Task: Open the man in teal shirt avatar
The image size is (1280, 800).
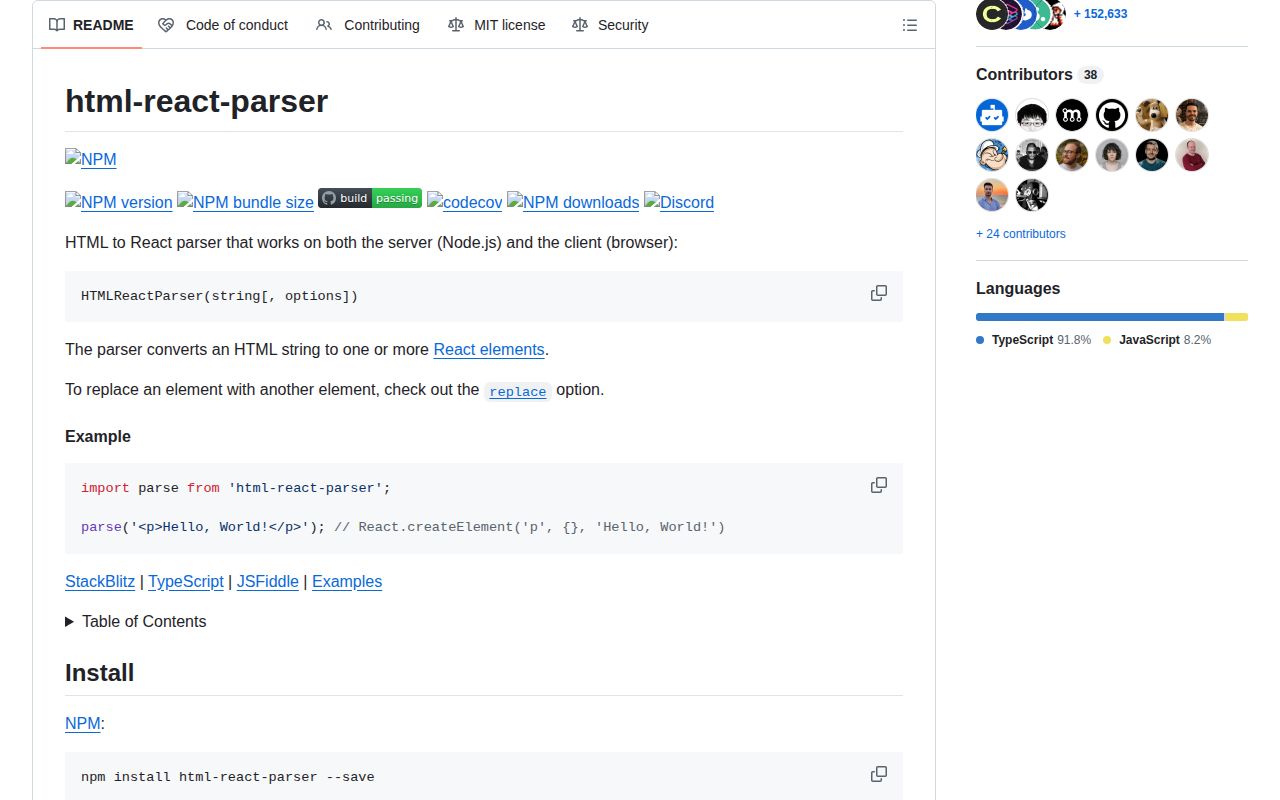Action: (x=1152, y=155)
